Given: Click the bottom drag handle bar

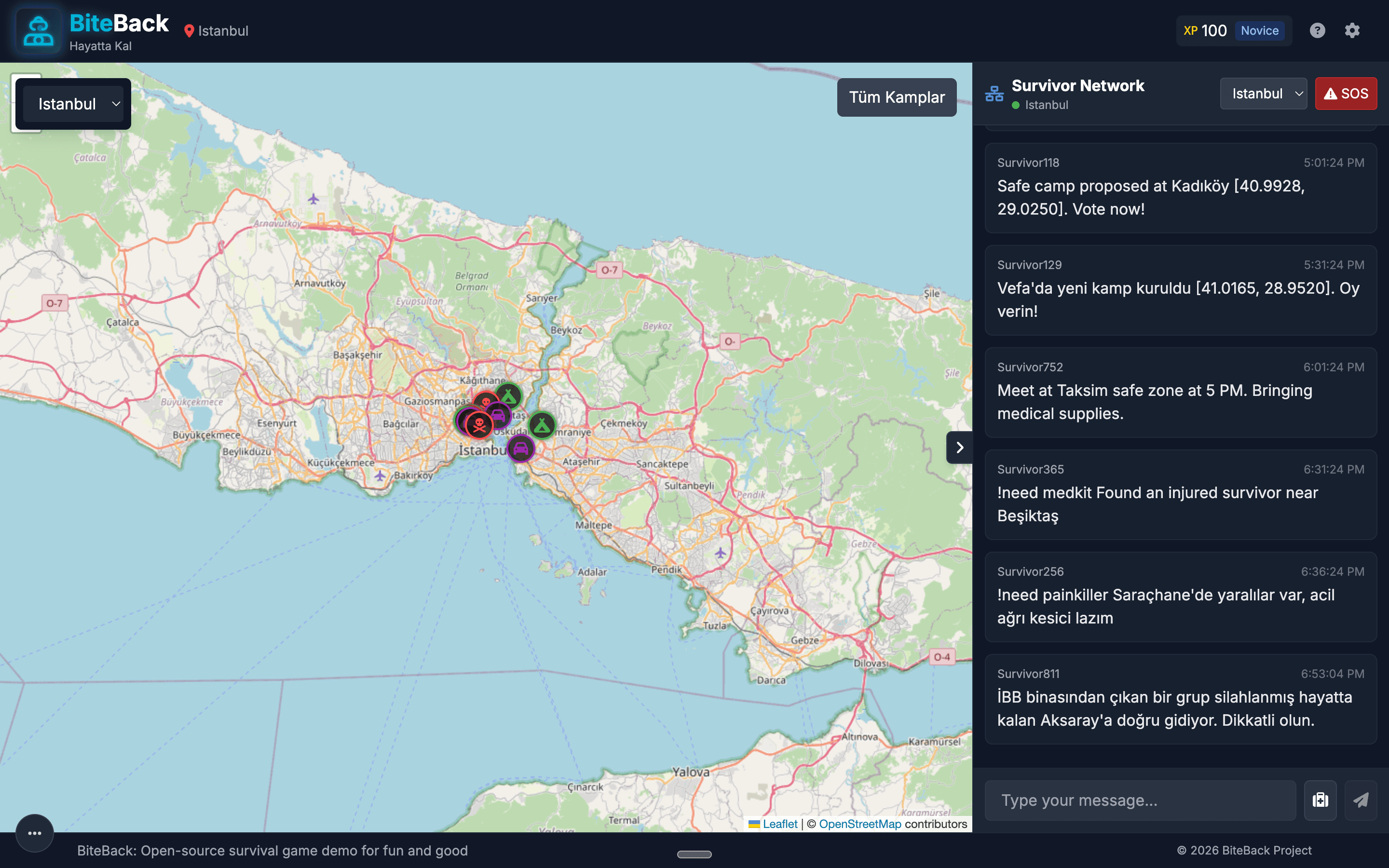Looking at the screenshot, I should tap(694, 854).
